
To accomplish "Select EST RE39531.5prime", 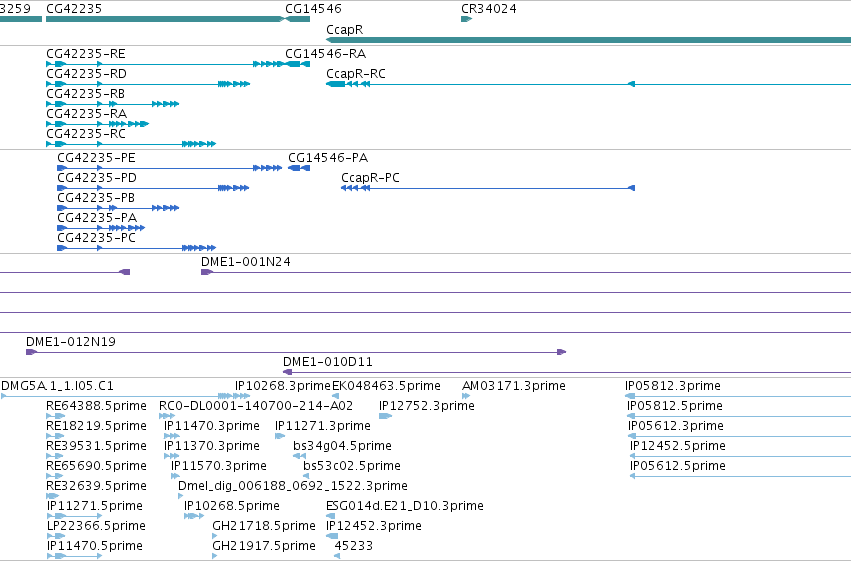I will pos(97,446).
